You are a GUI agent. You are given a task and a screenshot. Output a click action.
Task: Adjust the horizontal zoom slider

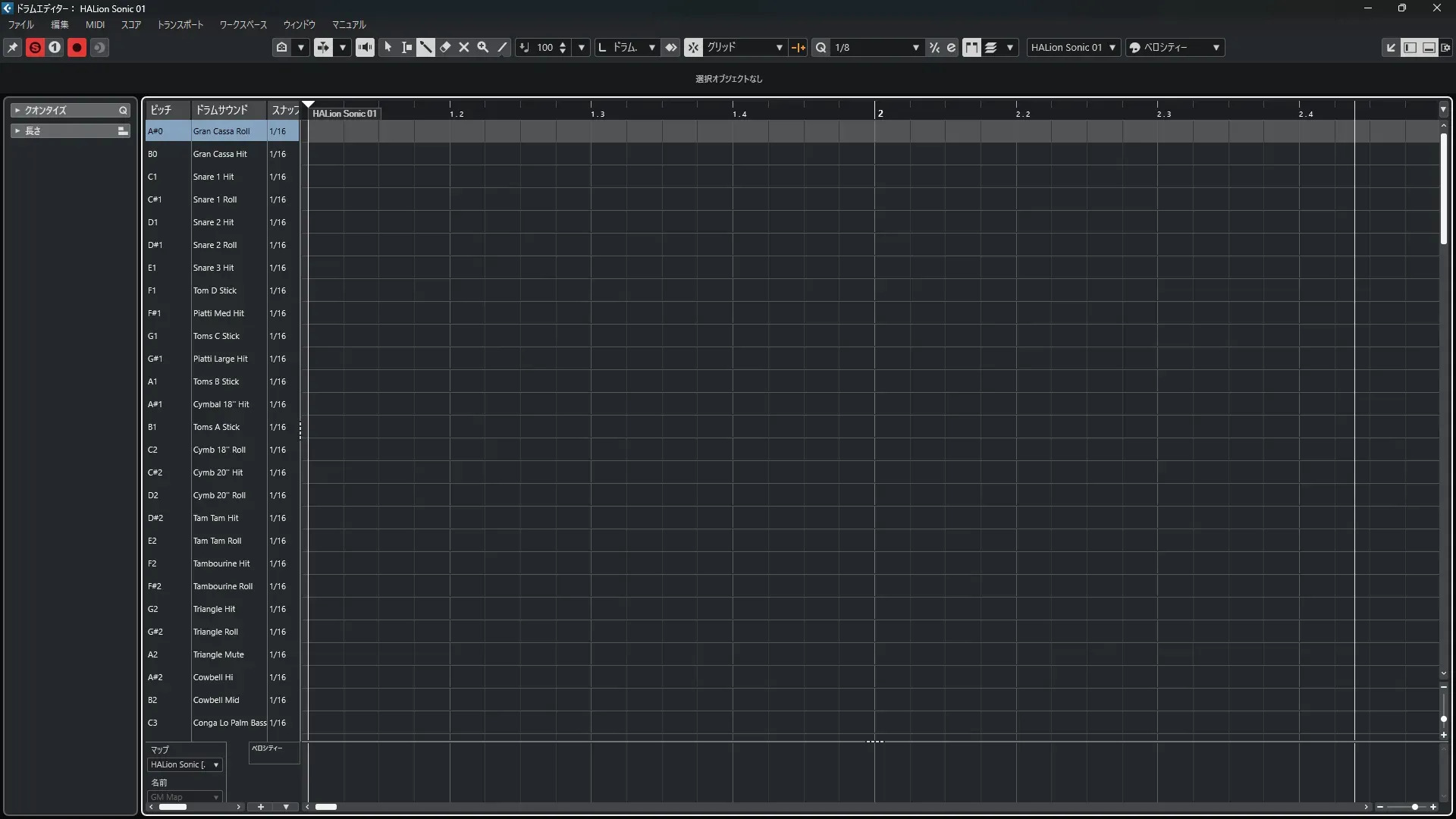click(x=1415, y=807)
